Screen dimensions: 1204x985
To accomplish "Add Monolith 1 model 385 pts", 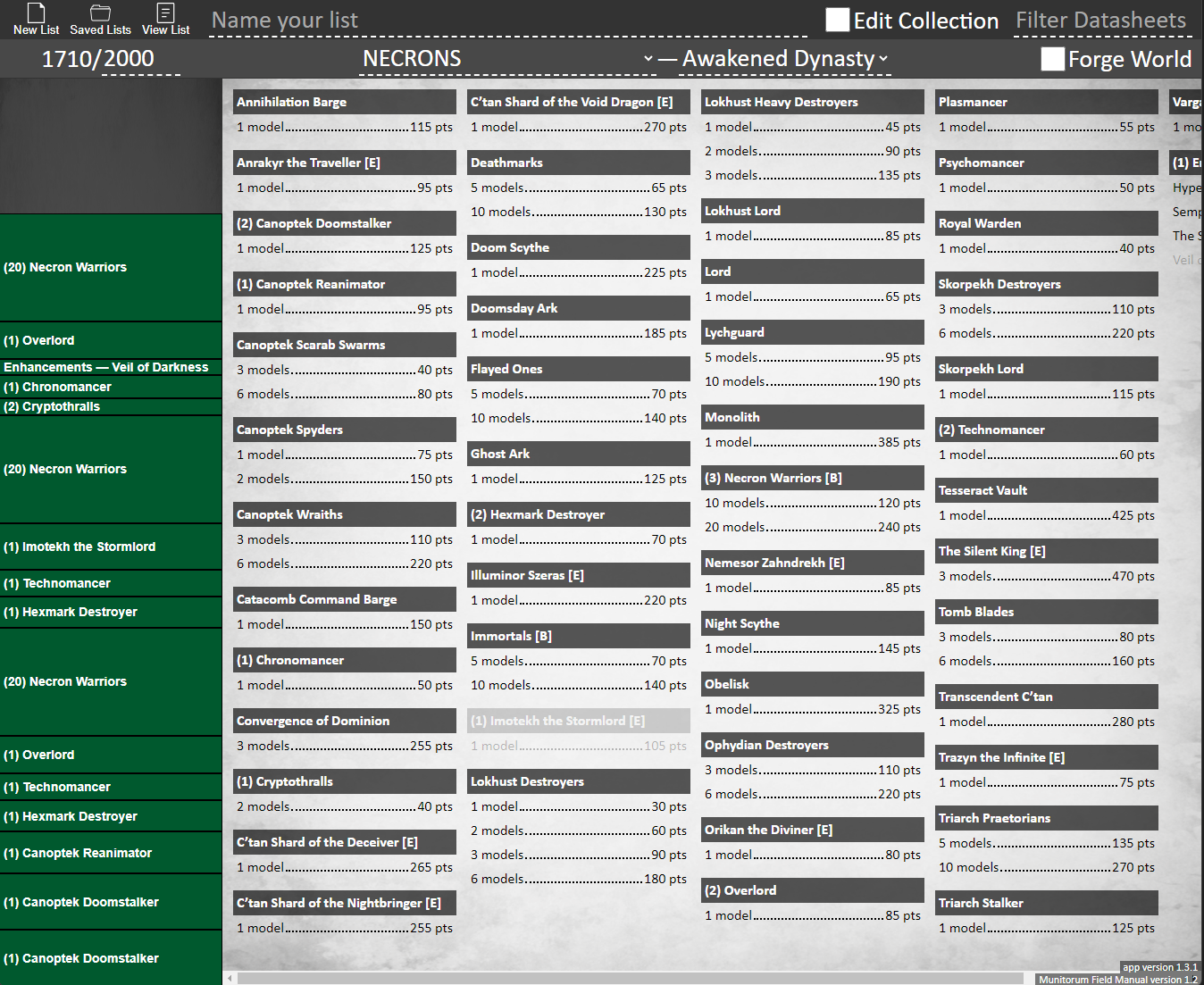I will (813, 442).
